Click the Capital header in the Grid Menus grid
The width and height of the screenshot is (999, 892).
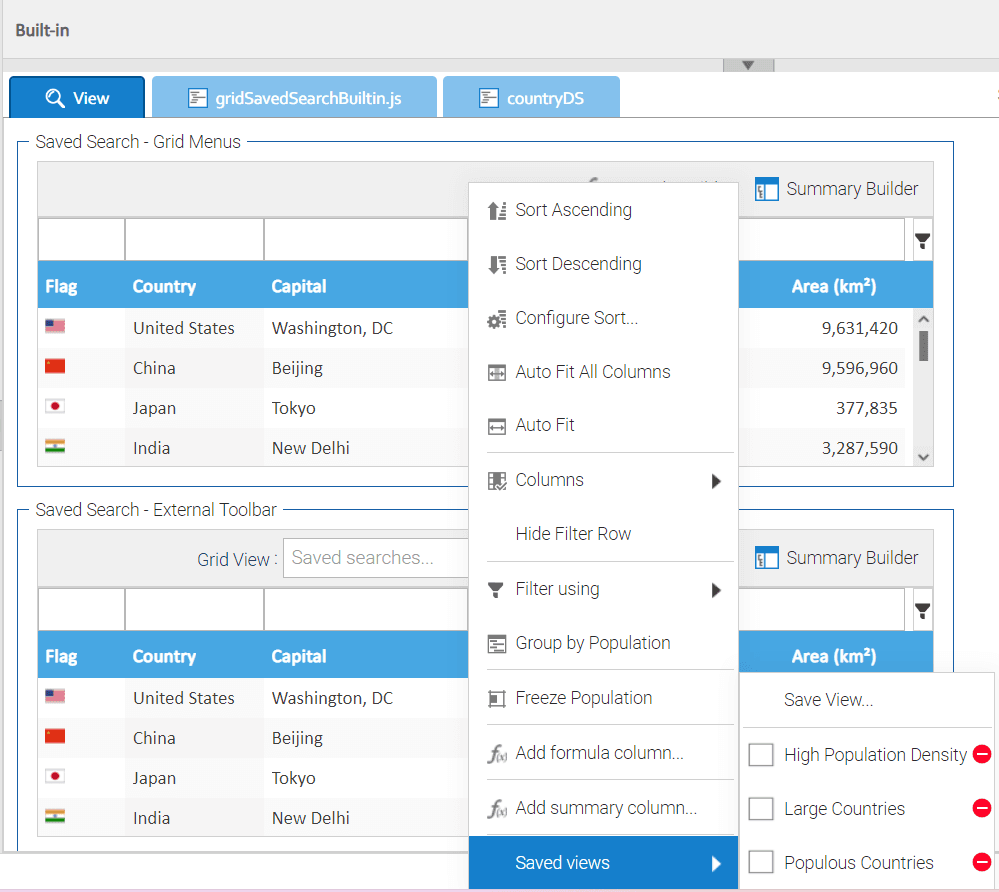[366, 286]
